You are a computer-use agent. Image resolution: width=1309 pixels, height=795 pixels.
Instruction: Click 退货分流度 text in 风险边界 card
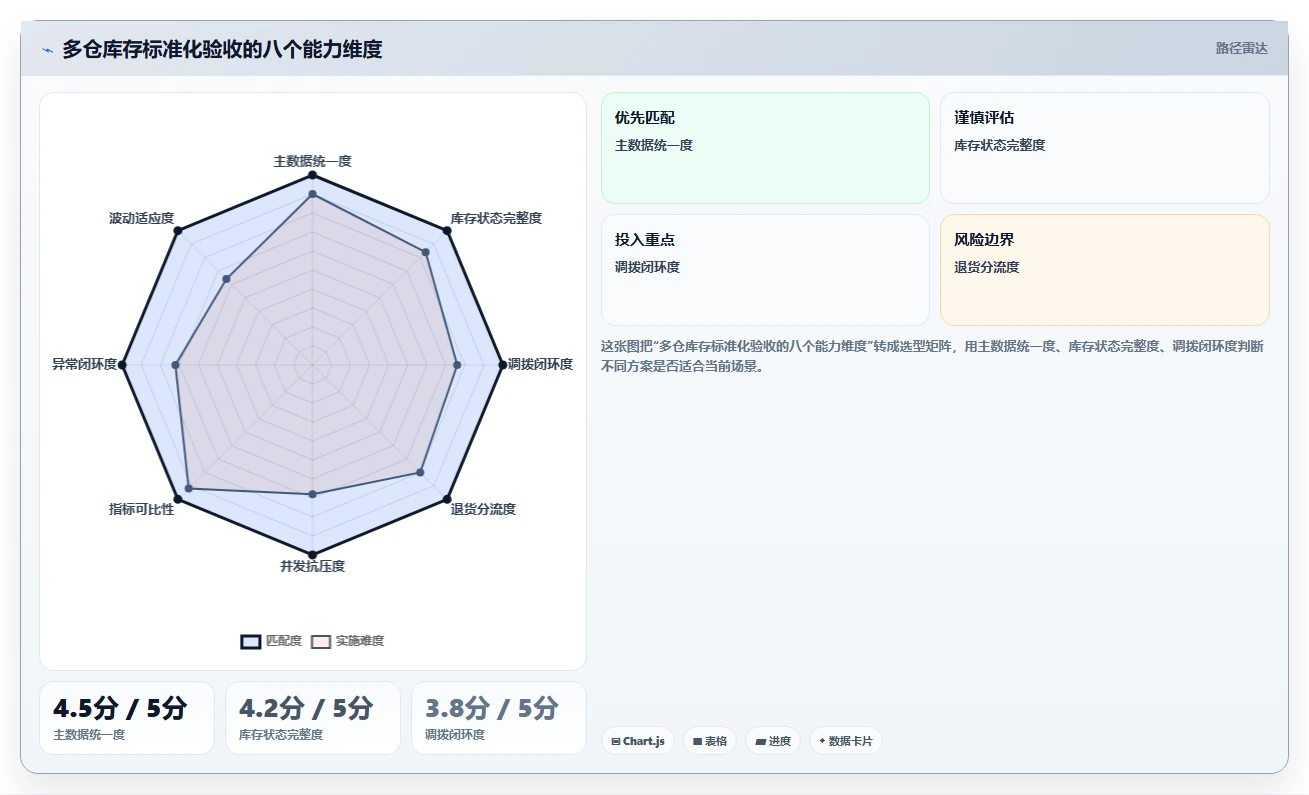point(987,267)
